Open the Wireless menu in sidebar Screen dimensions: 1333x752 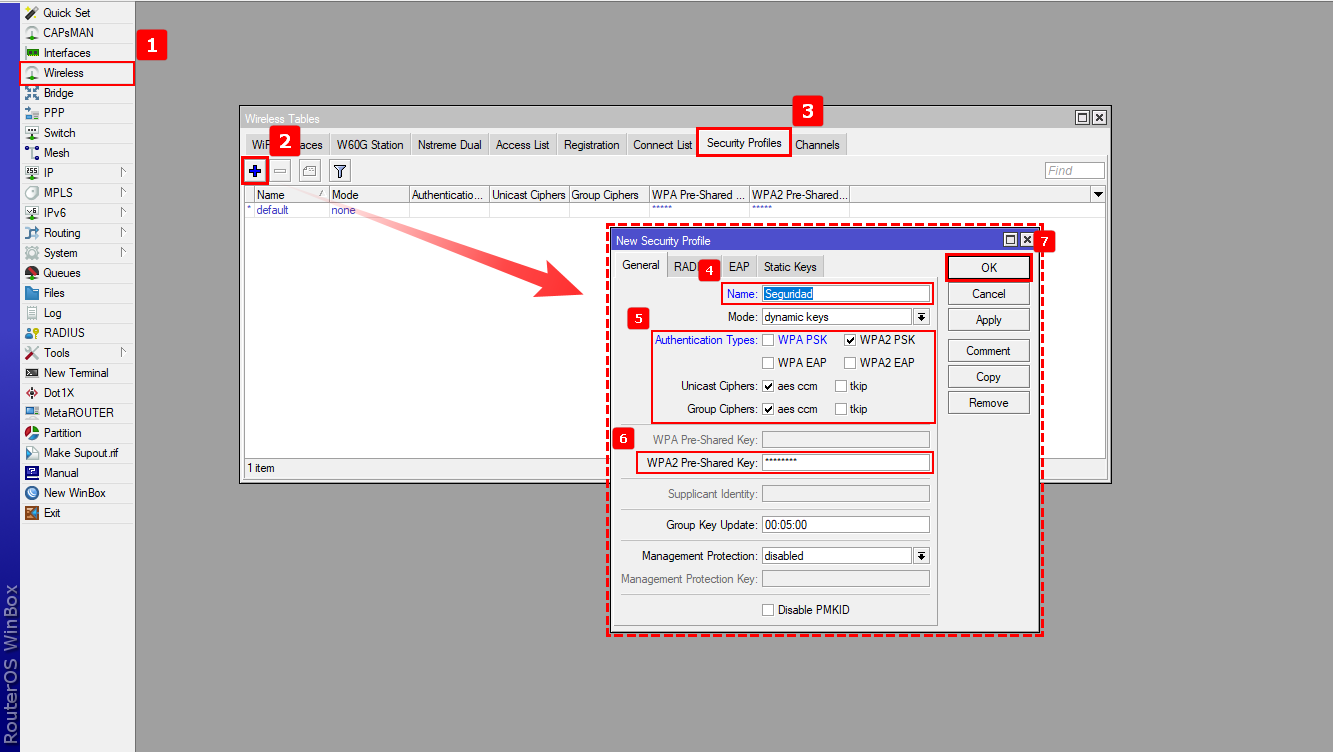coord(64,73)
